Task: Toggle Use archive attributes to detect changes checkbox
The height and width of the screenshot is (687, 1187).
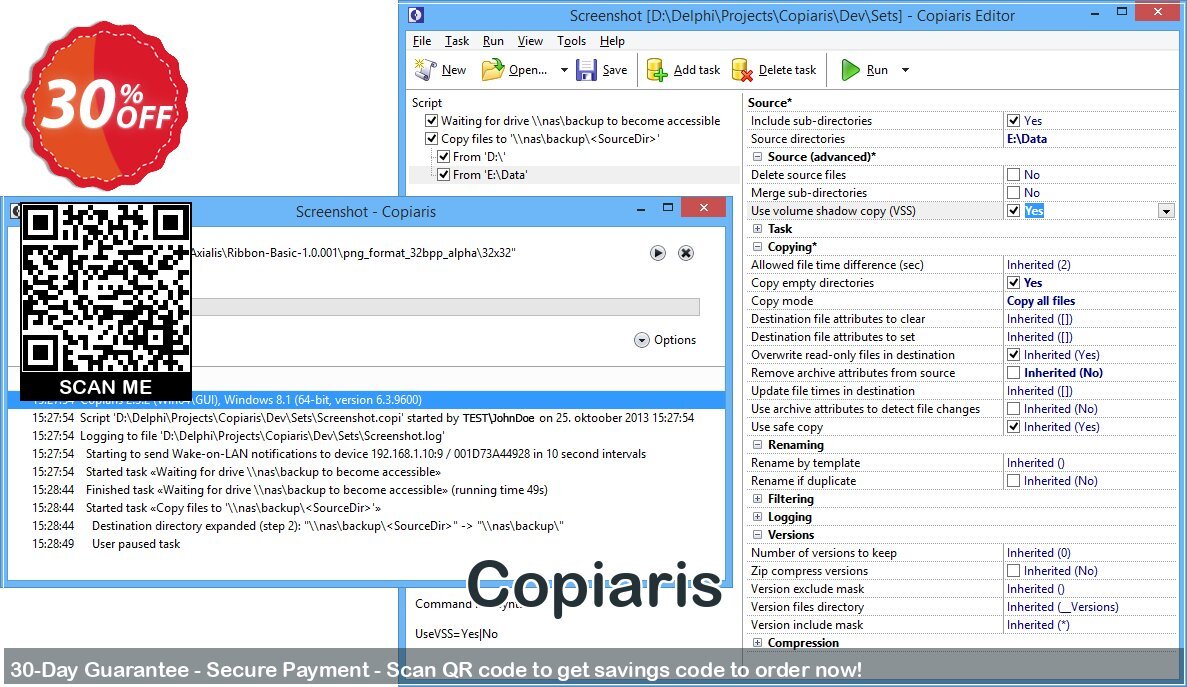Action: pos(1014,409)
